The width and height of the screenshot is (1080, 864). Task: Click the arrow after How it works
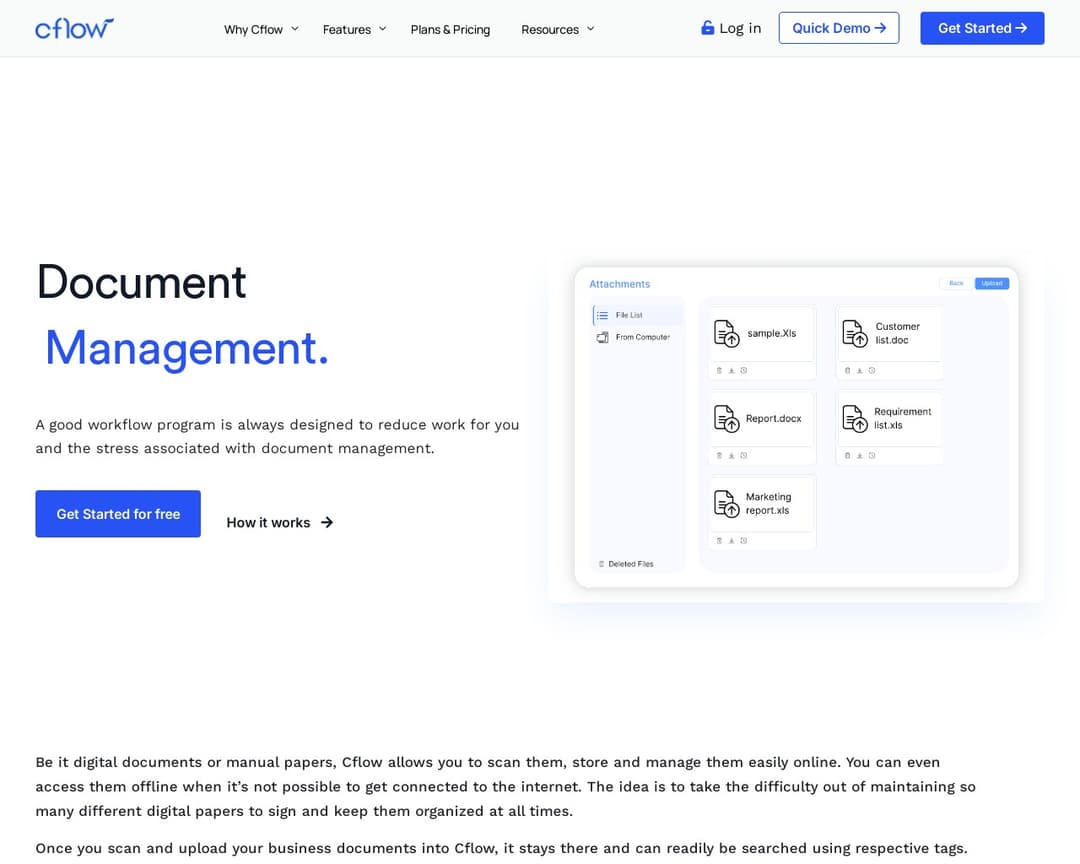tap(327, 522)
